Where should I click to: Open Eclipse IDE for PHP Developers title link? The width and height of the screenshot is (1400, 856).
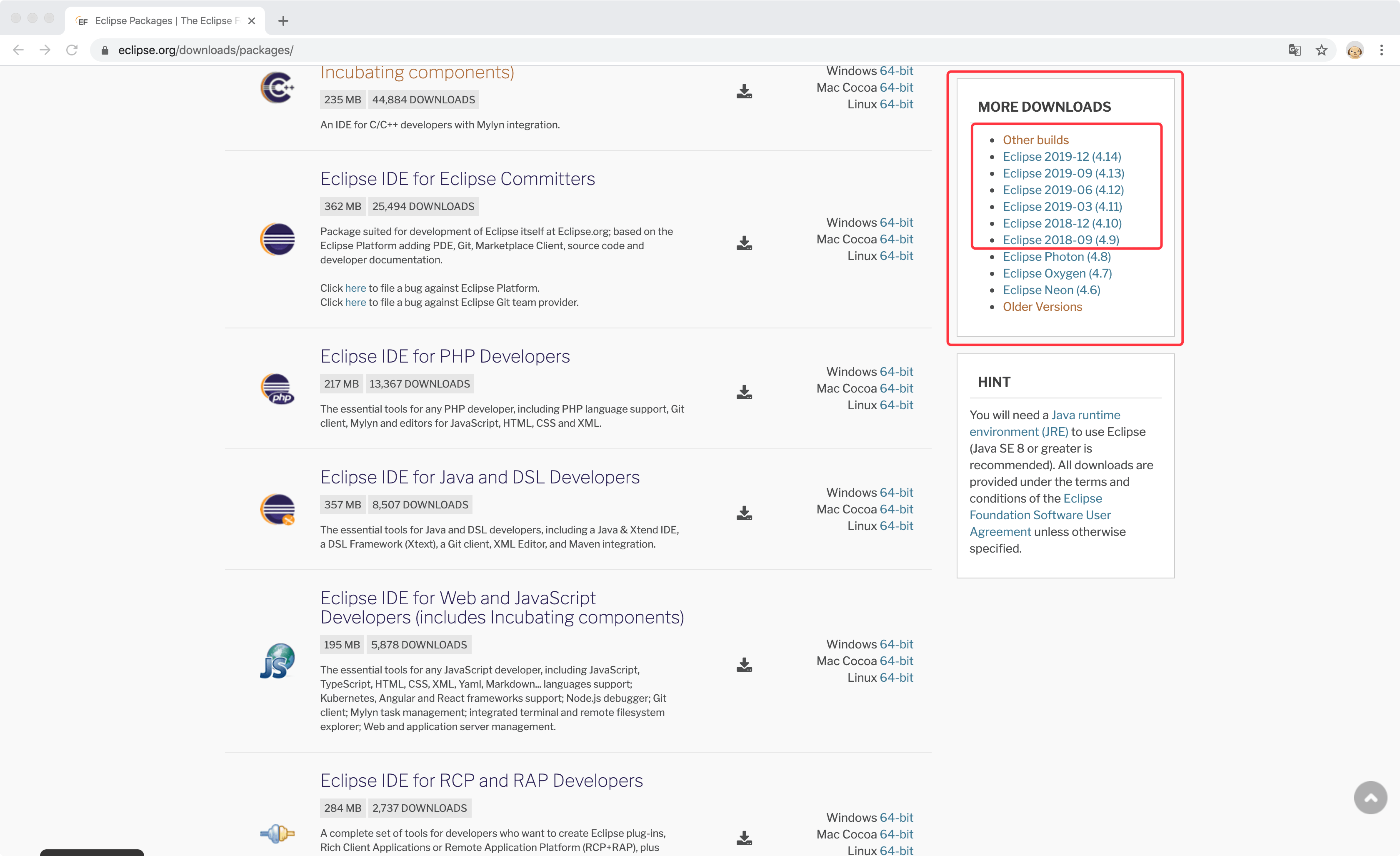coord(445,356)
